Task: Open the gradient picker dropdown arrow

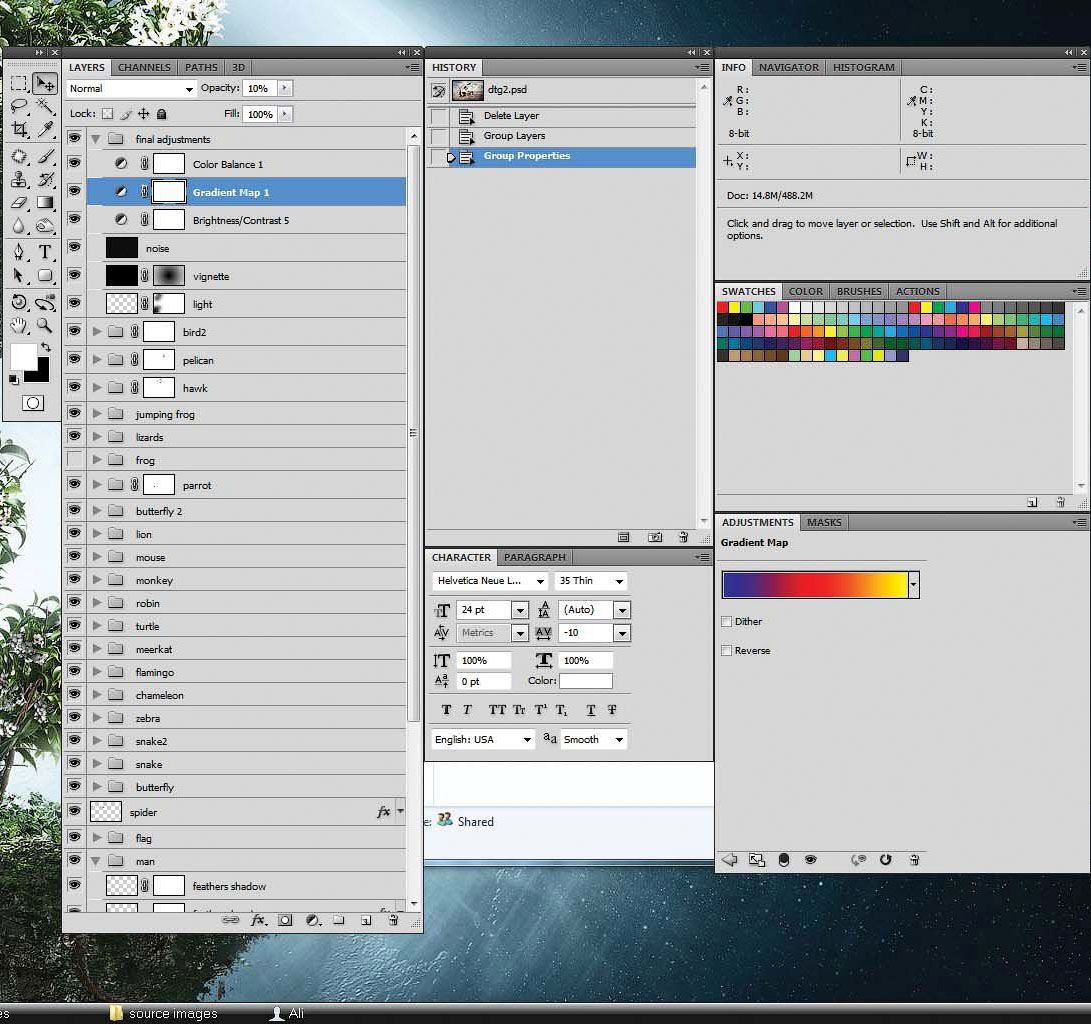Action: click(x=914, y=585)
